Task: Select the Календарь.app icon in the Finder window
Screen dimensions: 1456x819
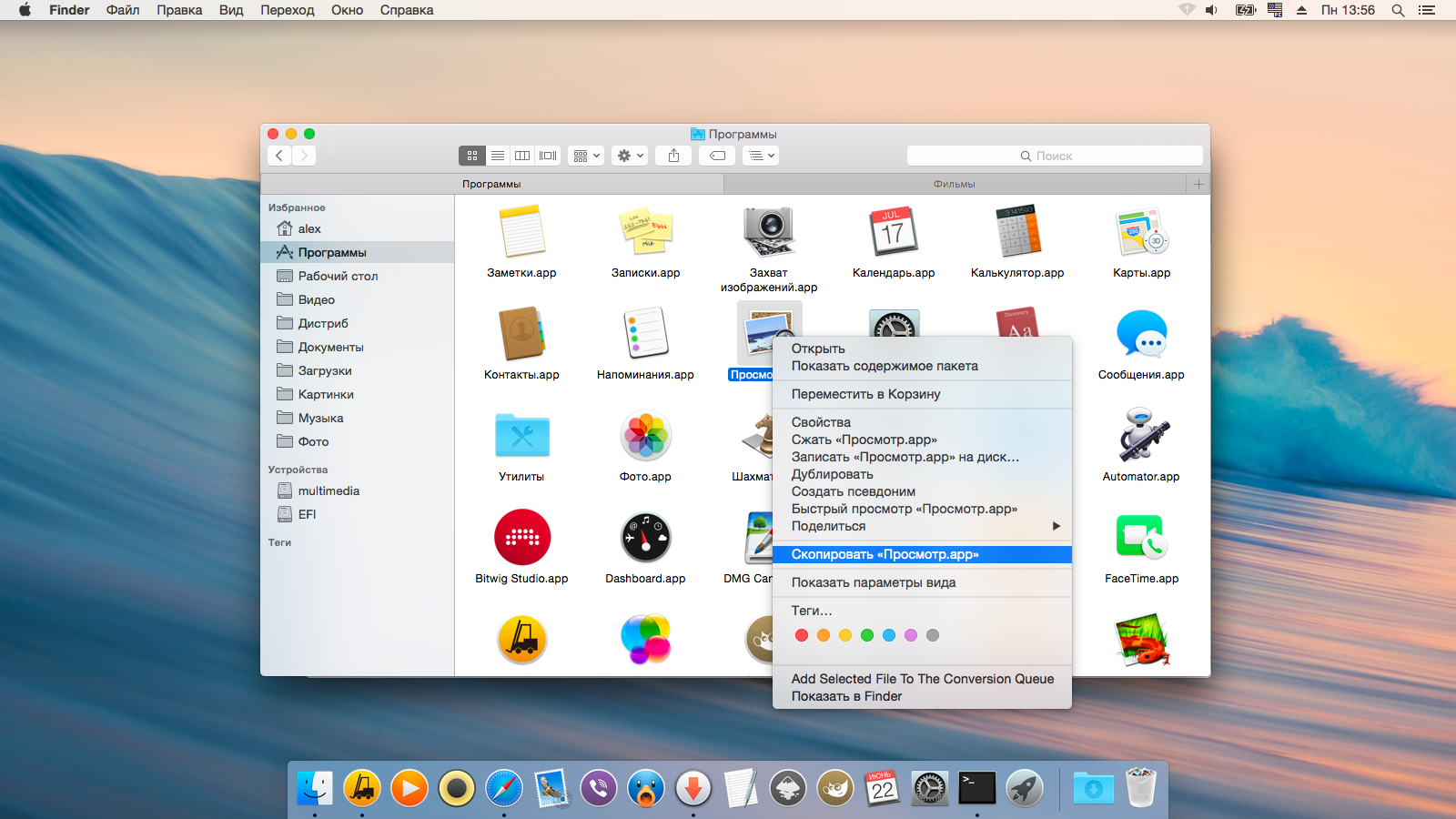Action: point(894,231)
